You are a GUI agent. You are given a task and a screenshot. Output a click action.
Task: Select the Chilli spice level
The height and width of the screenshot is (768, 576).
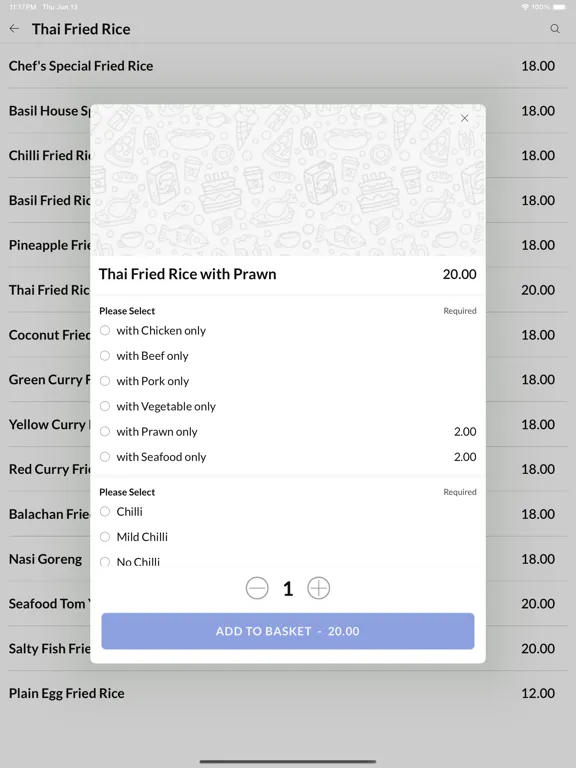pyautogui.click(x=288, y=512)
